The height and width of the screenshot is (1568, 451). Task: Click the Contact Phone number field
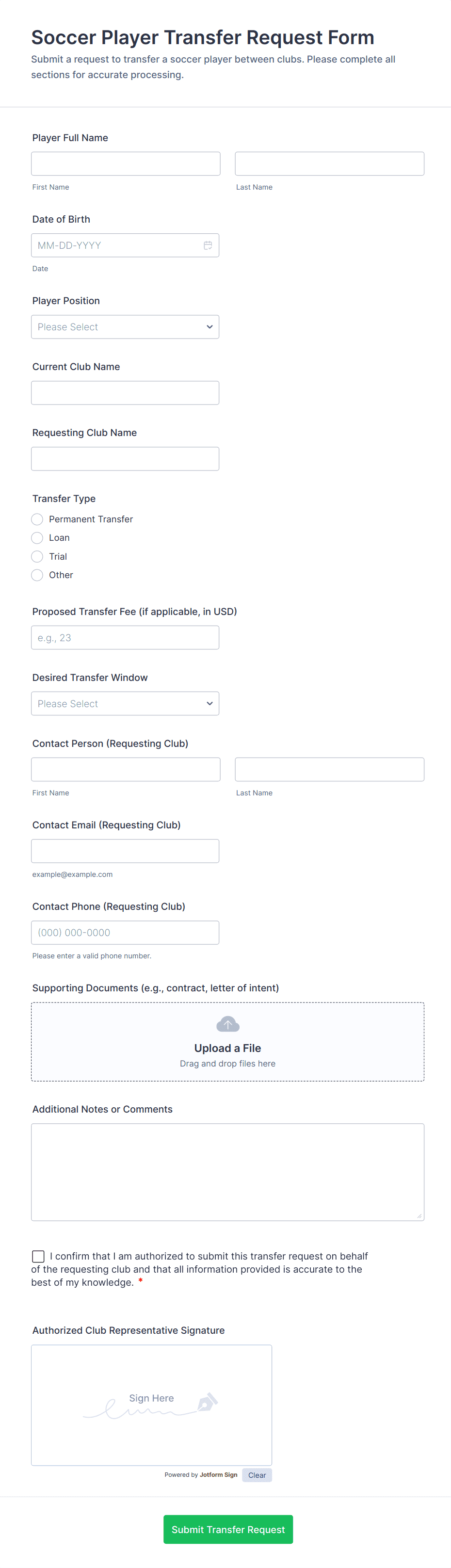125,933
